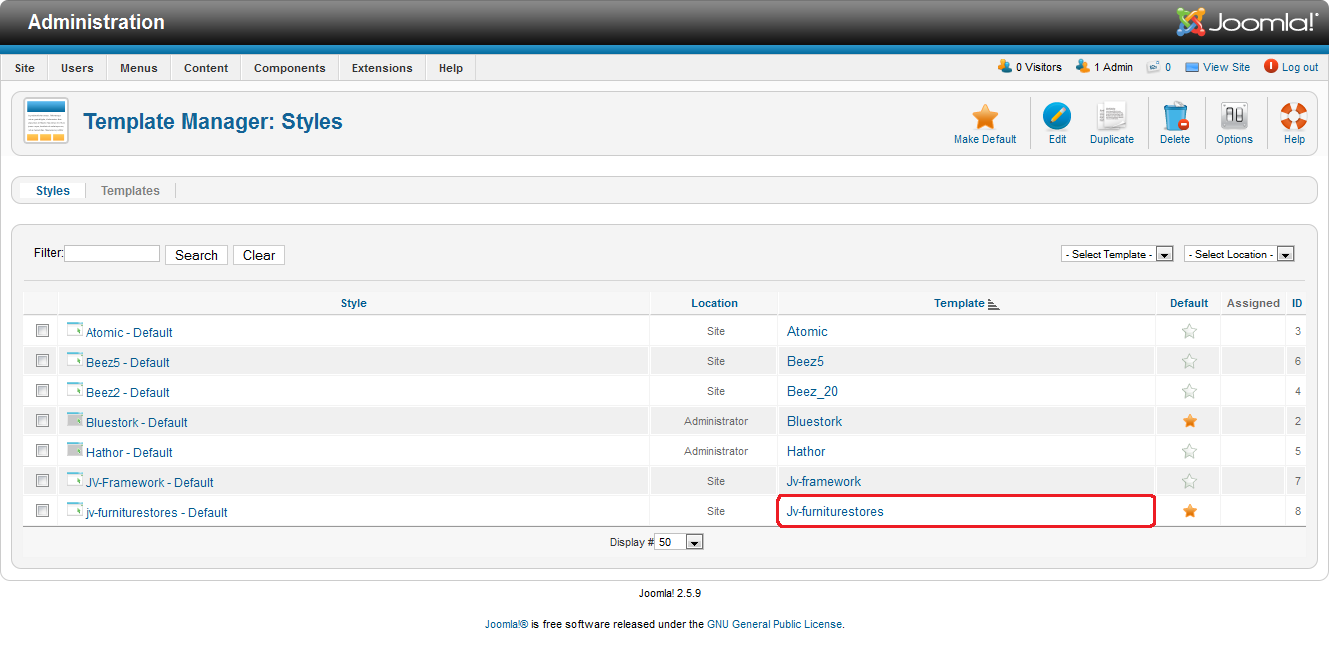1329x652 pixels.
Task: Open the Help menu in menubar
Action: [451, 68]
